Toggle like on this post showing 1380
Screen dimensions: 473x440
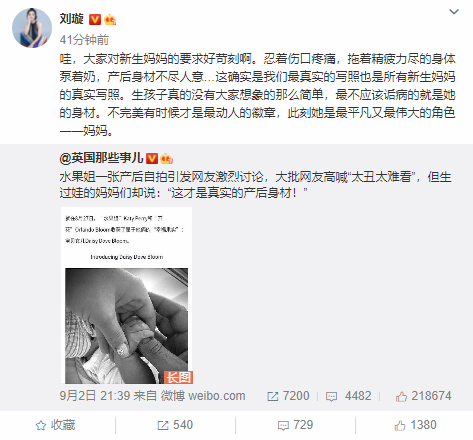point(415,425)
